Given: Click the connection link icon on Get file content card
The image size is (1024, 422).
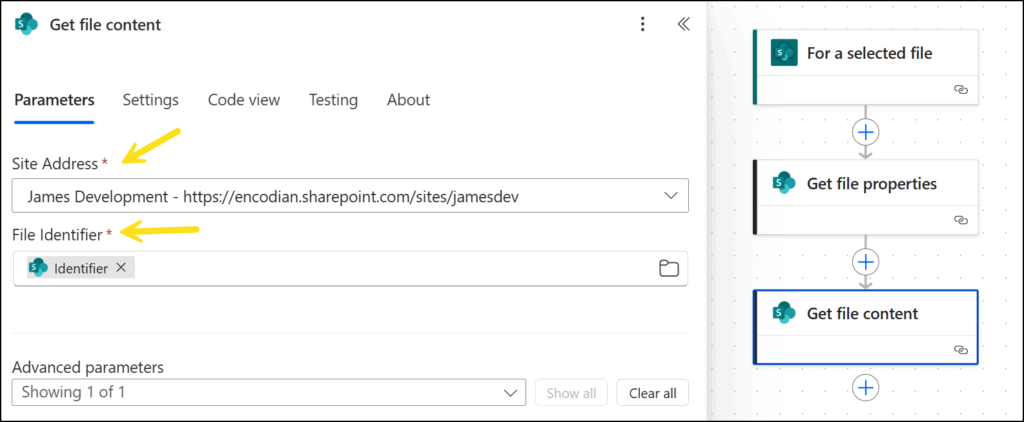Looking at the screenshot, I should point(961,350).
